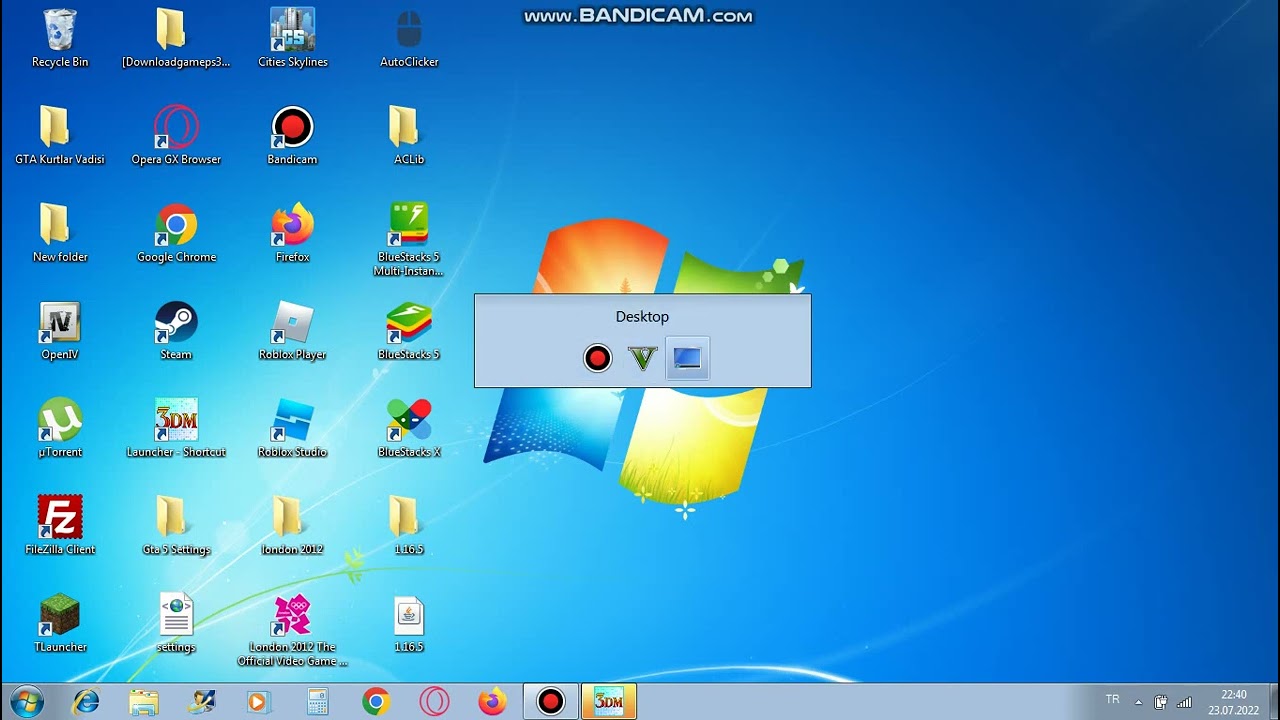Launch Chrome from the taskbar
The height and width of the screenshot is (720, 1280).
376,702
